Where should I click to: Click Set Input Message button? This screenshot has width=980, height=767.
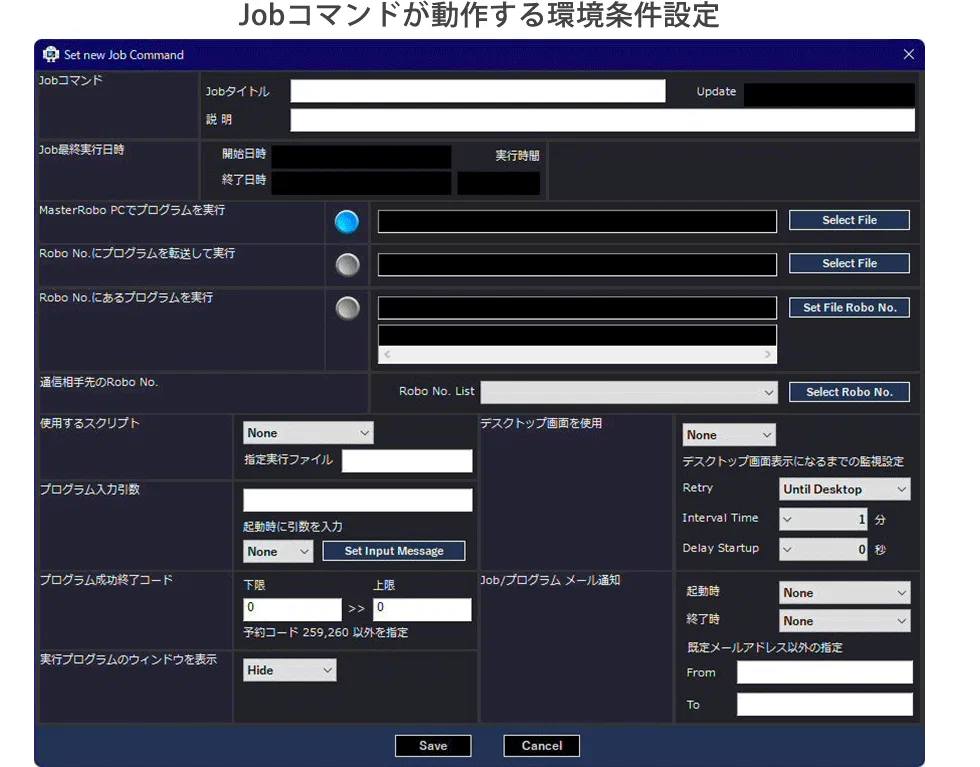click(394, 551)
